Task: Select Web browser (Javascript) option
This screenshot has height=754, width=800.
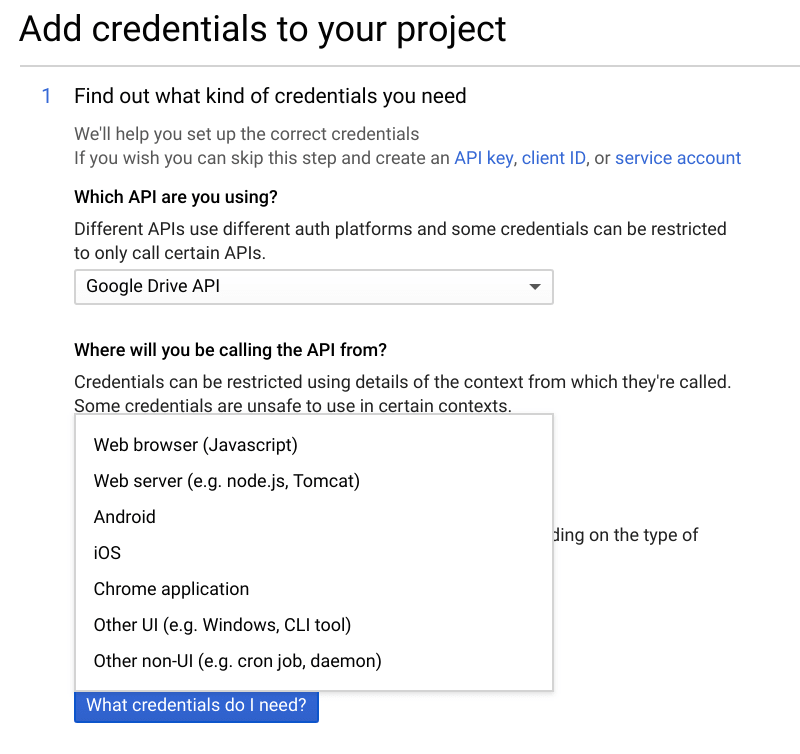Action: click(x=314, y=445)
